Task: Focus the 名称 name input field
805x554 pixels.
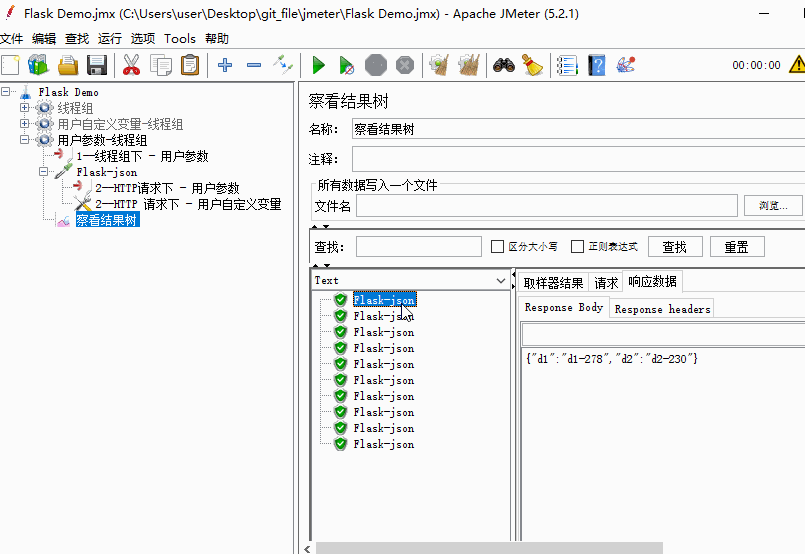Action: pos(578,129)
